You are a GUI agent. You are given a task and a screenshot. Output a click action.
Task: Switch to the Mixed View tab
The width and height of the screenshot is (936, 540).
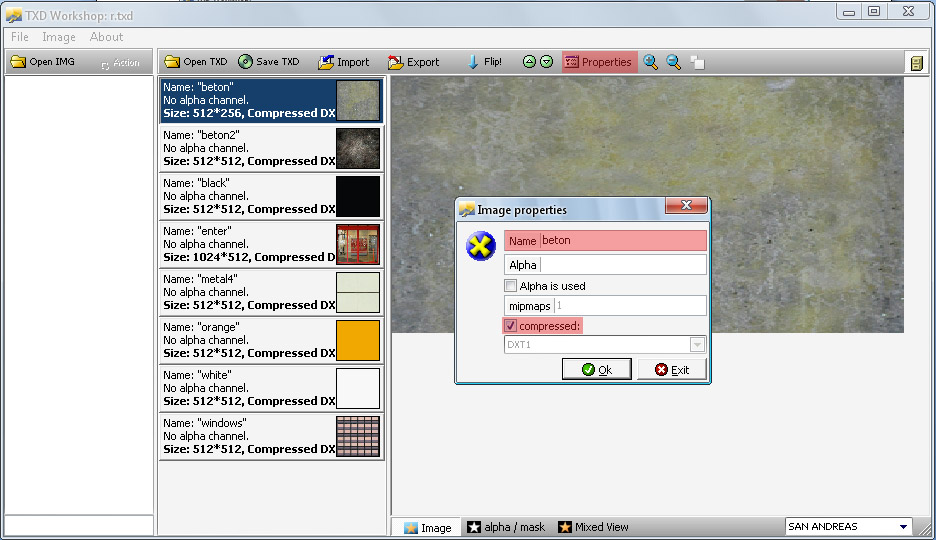594,528
